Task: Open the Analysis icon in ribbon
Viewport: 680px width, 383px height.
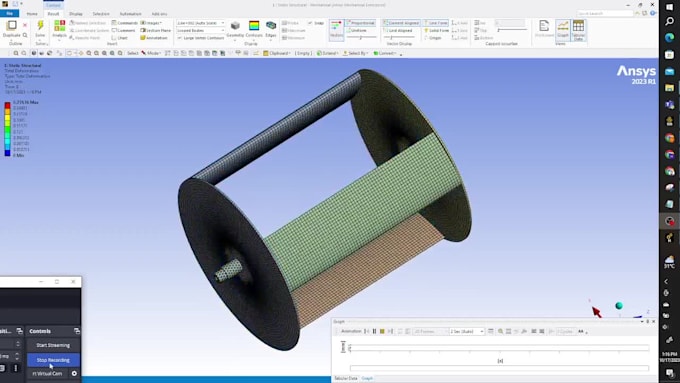Action: coord(59,26)
